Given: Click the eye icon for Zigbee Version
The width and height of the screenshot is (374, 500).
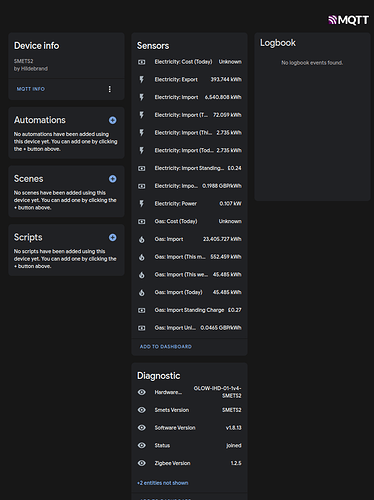Looking at the screenshot, I should pos(142,463).
